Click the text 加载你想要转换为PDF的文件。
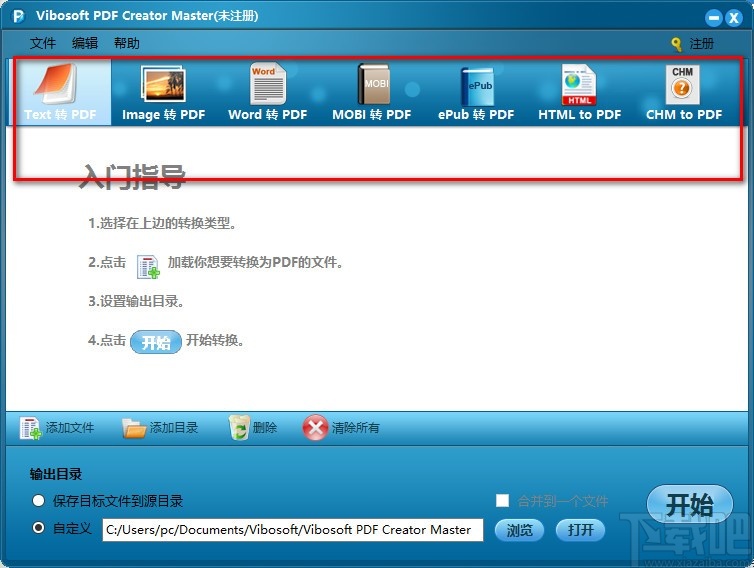 point(255,263)
